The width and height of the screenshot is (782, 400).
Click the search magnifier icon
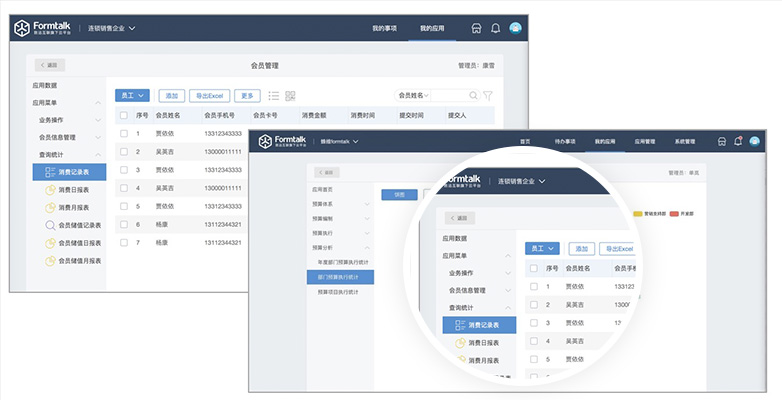pyautogui.click(x=473, y=96)
